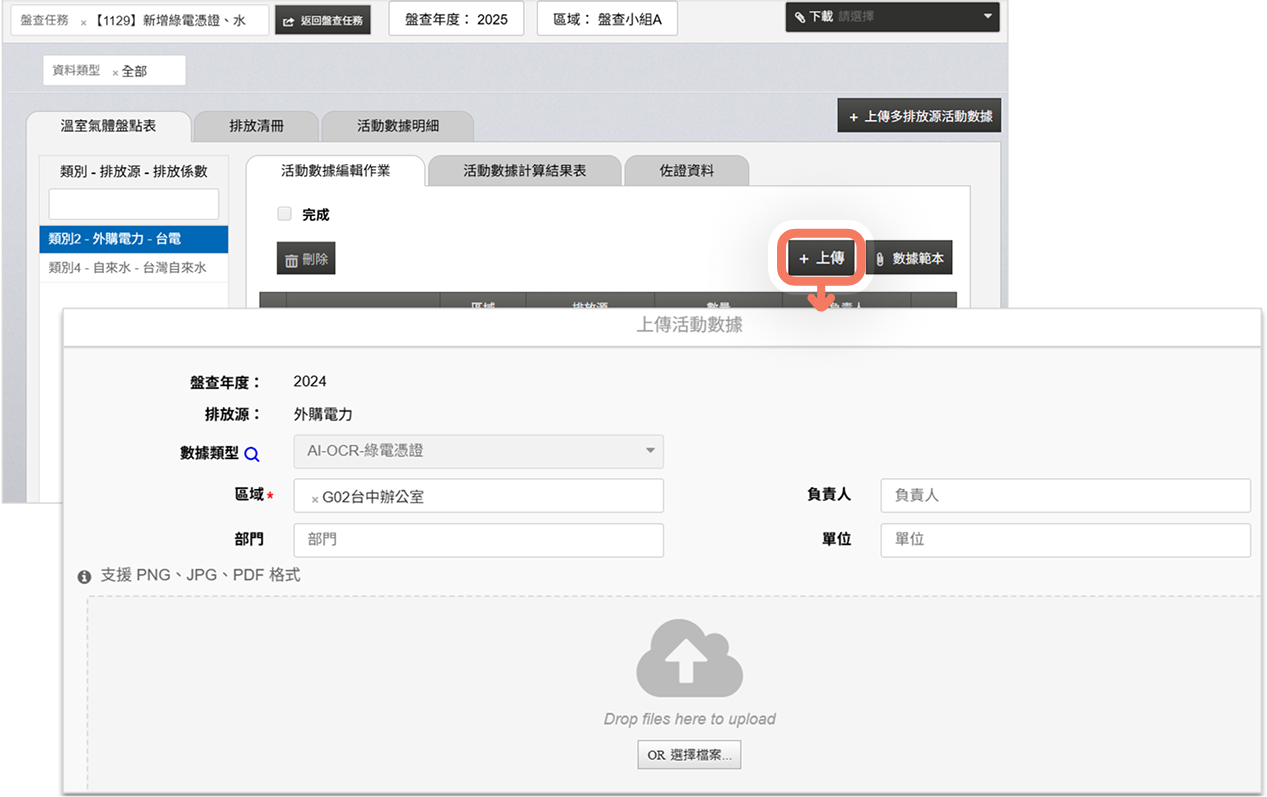Click the magnifier icon beside 數據類型
This screenshot has width=1267, height=797.
[252, 454]
